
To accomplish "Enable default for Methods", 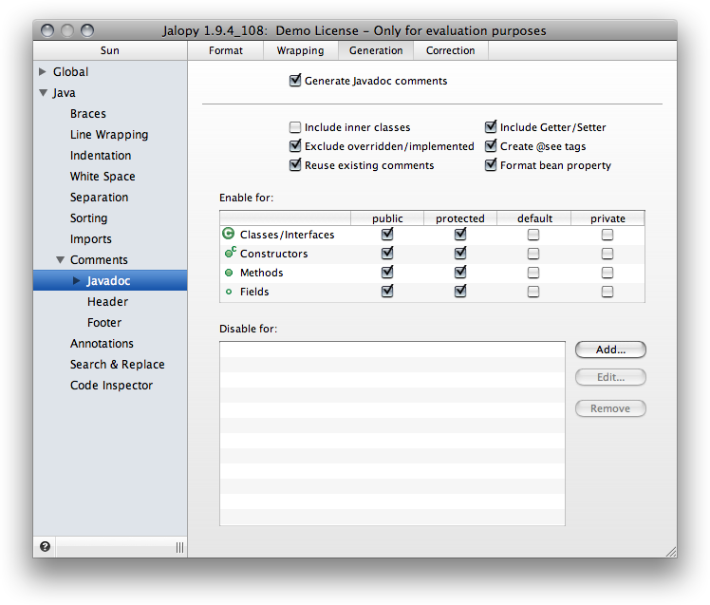I will tap(533, 273).
